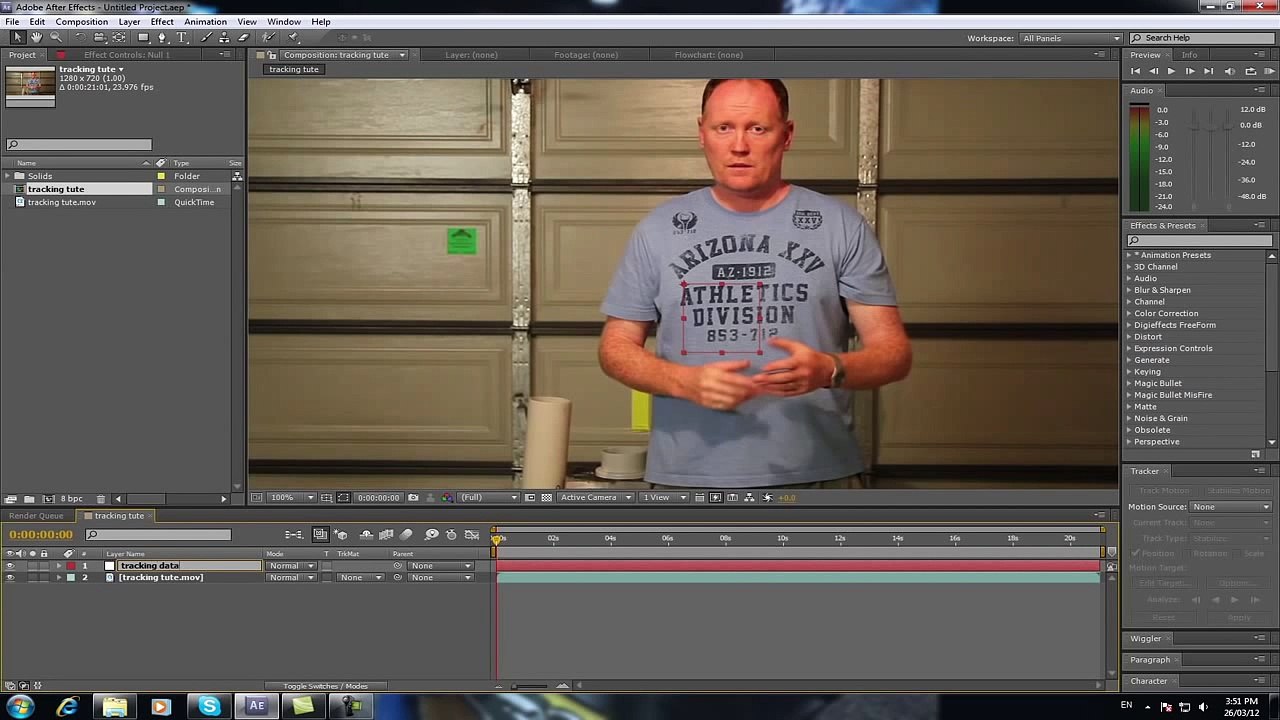Select the Hand tool
The image size is (1280, 720).
(x=36, y=37)
